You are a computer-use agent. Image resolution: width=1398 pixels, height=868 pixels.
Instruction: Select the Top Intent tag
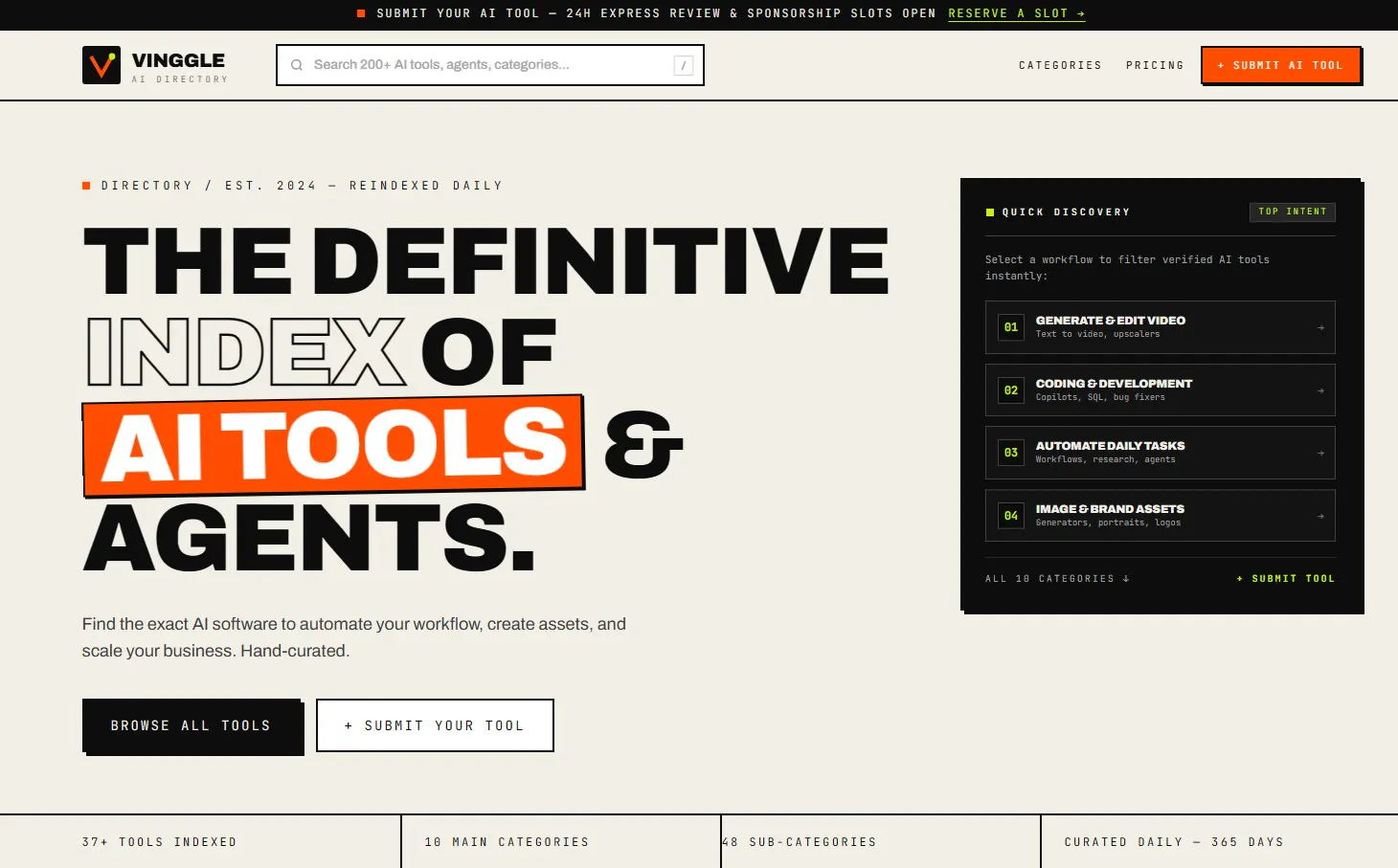pos(1293,211)
